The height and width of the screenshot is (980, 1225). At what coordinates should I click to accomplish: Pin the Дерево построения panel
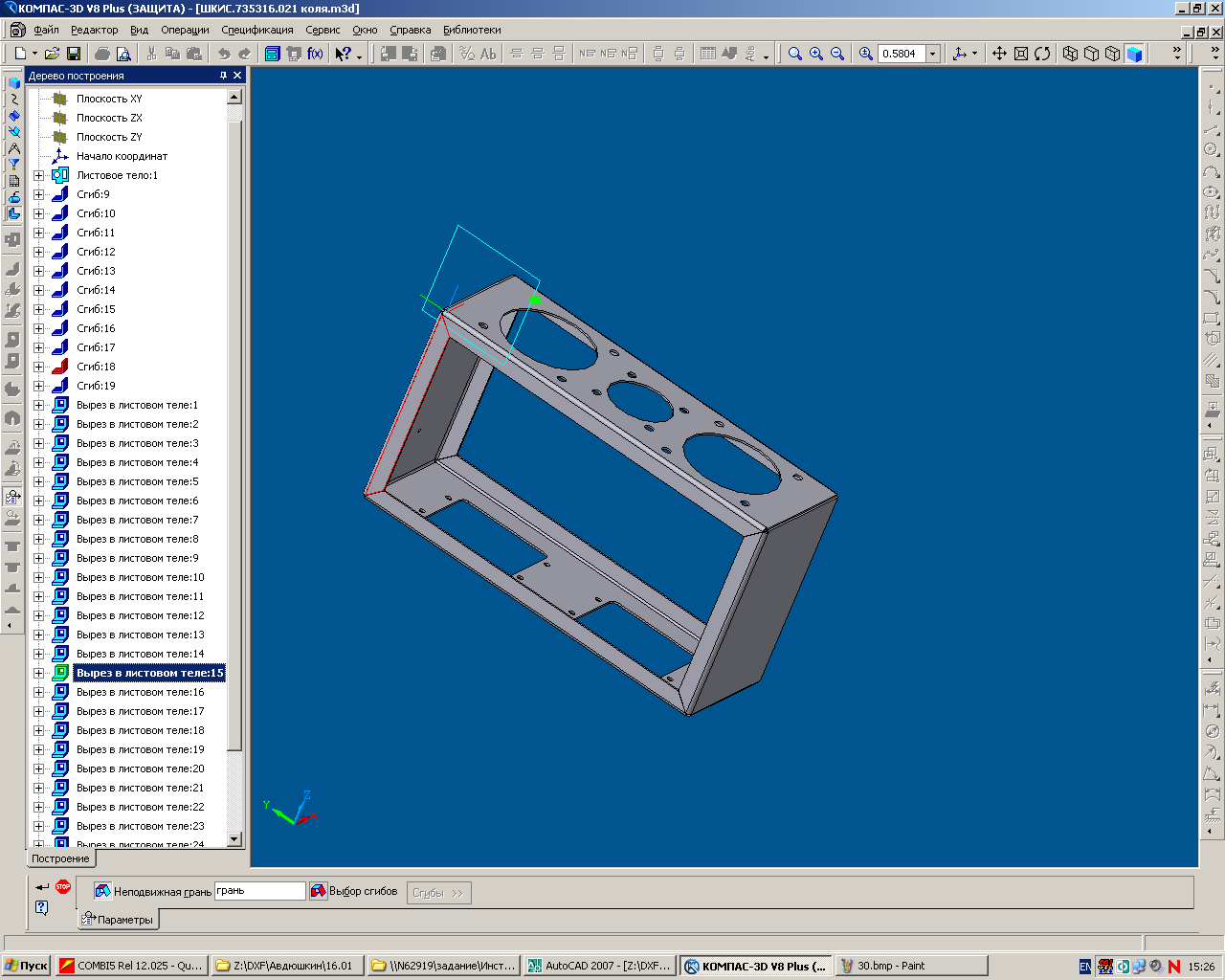click(223, 76)
